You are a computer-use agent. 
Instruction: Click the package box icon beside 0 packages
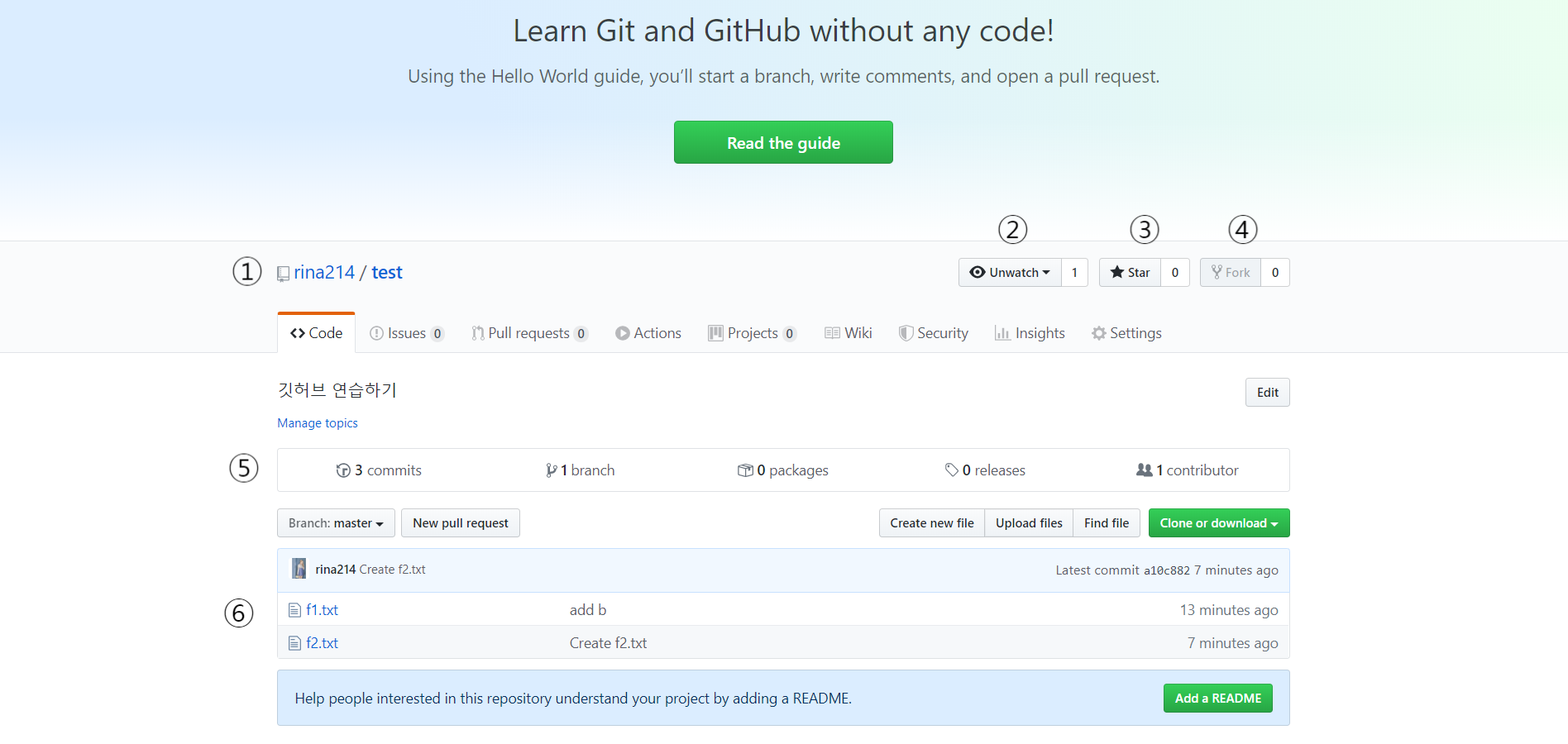pos(745,470)
